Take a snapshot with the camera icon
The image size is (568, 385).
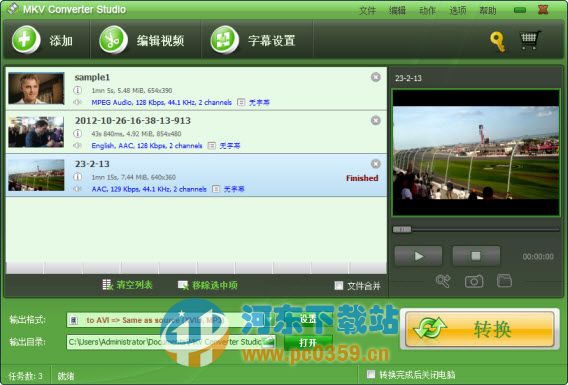[x=474, y=281]
